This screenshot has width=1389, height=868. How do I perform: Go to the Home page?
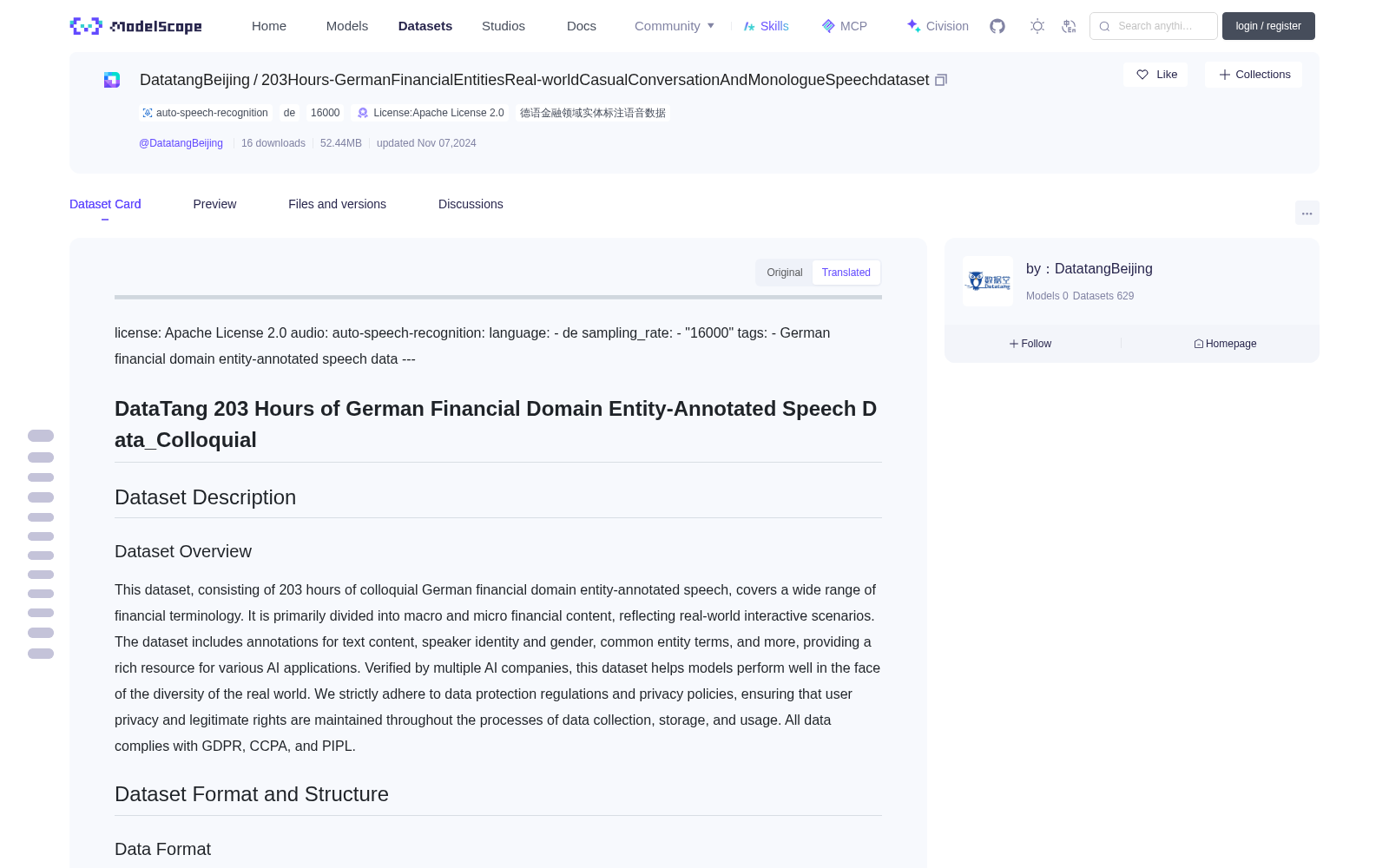(269, 26)
